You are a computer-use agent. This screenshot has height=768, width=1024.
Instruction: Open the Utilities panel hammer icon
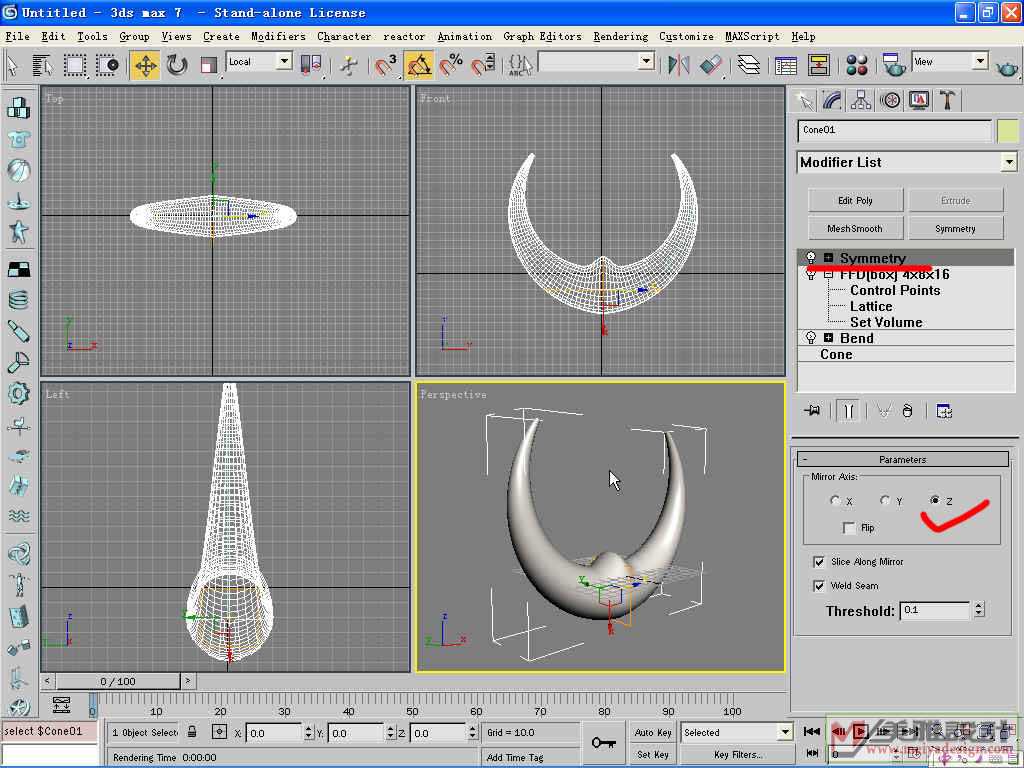[947, 100]
